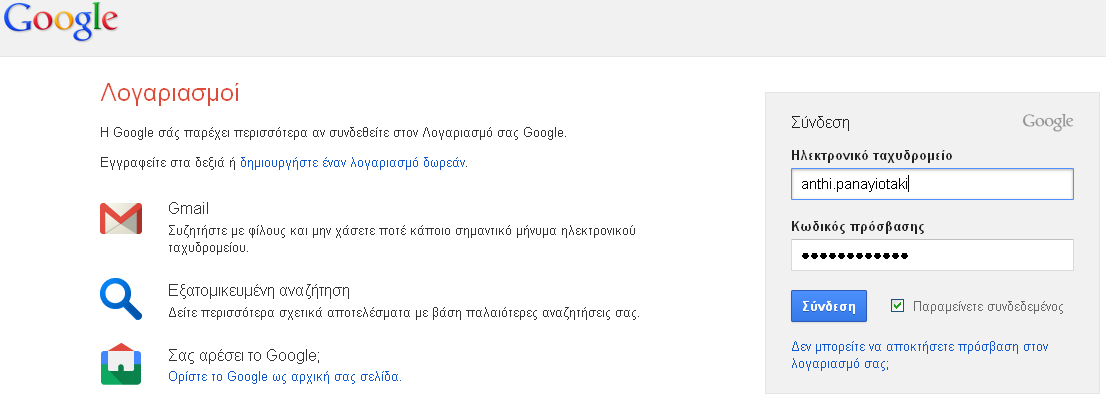
Task: Toggle the Παραμείνετε συνδεδεμένος checkbox
Action: click(897, 306)
